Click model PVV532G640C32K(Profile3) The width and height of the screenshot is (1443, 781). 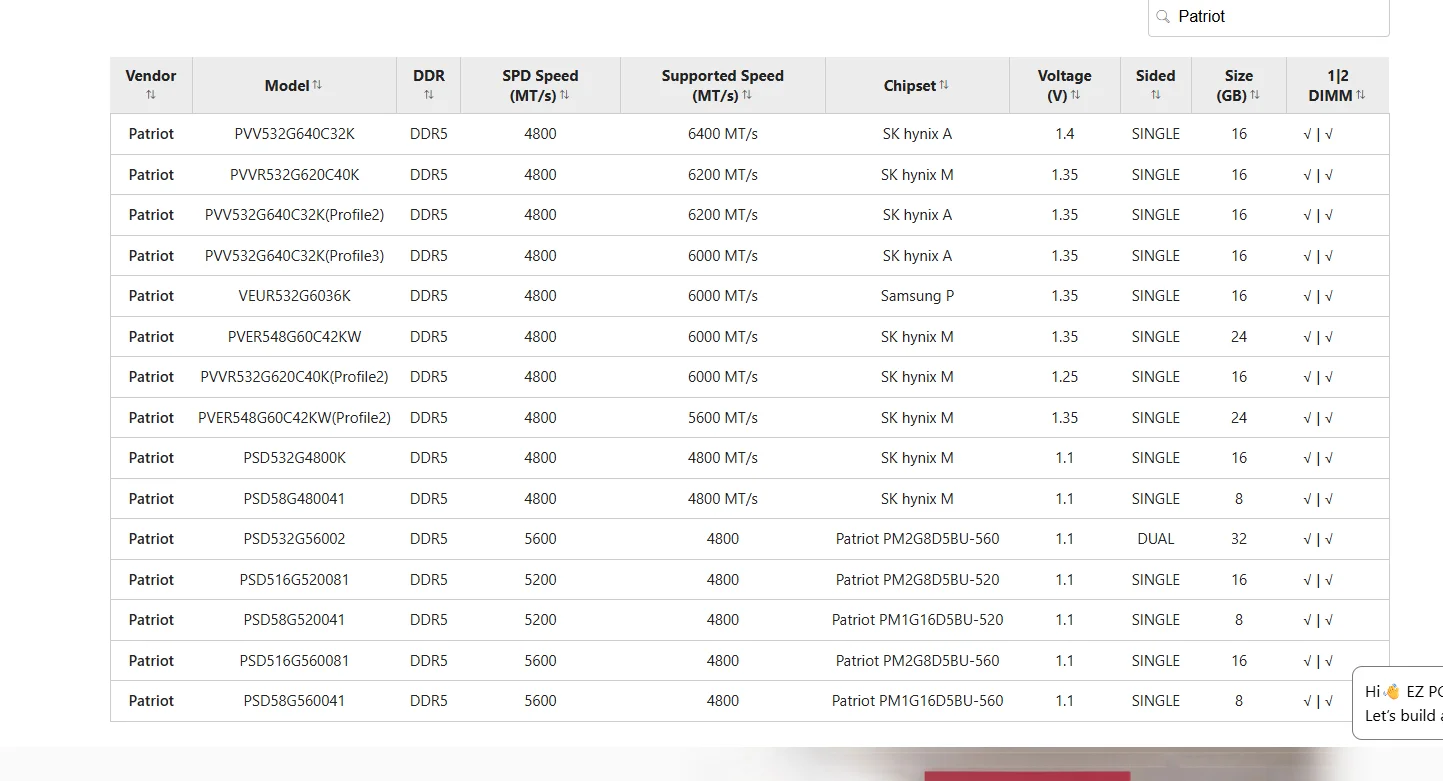295,256
